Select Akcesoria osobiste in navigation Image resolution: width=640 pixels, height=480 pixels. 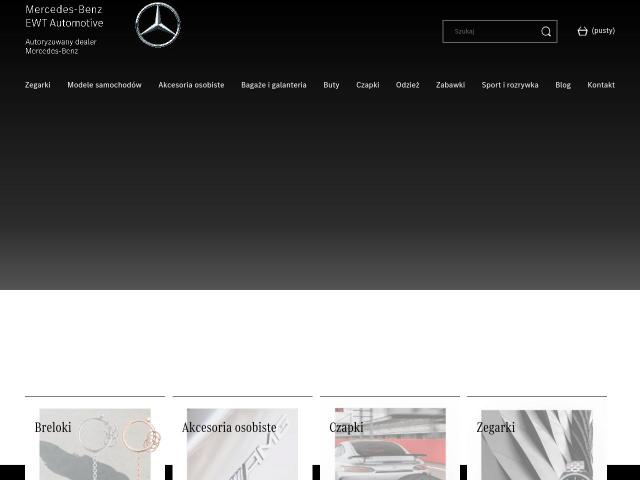click(191, 85)
